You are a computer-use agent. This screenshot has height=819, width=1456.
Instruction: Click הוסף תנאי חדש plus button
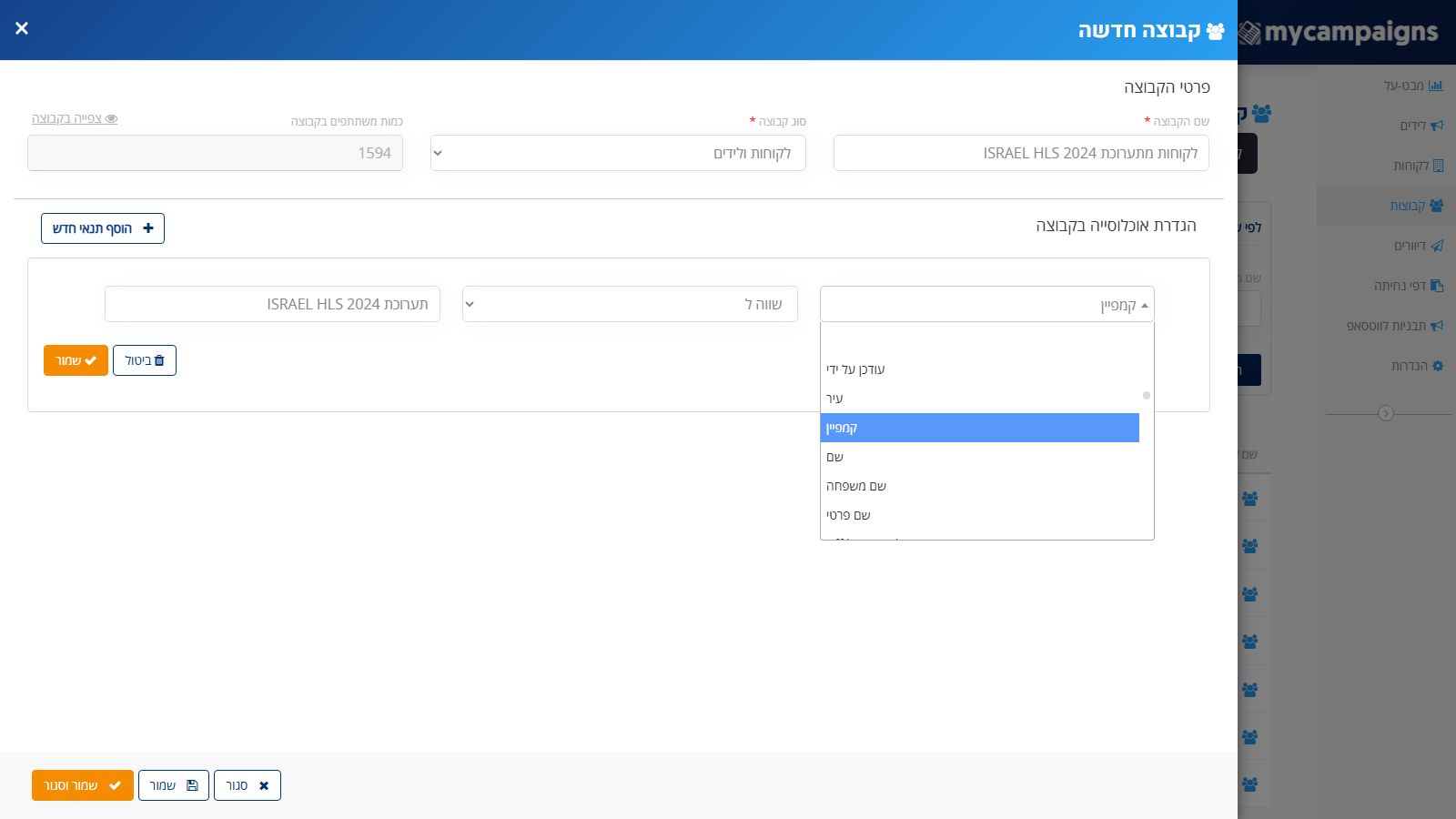(103, 228)
